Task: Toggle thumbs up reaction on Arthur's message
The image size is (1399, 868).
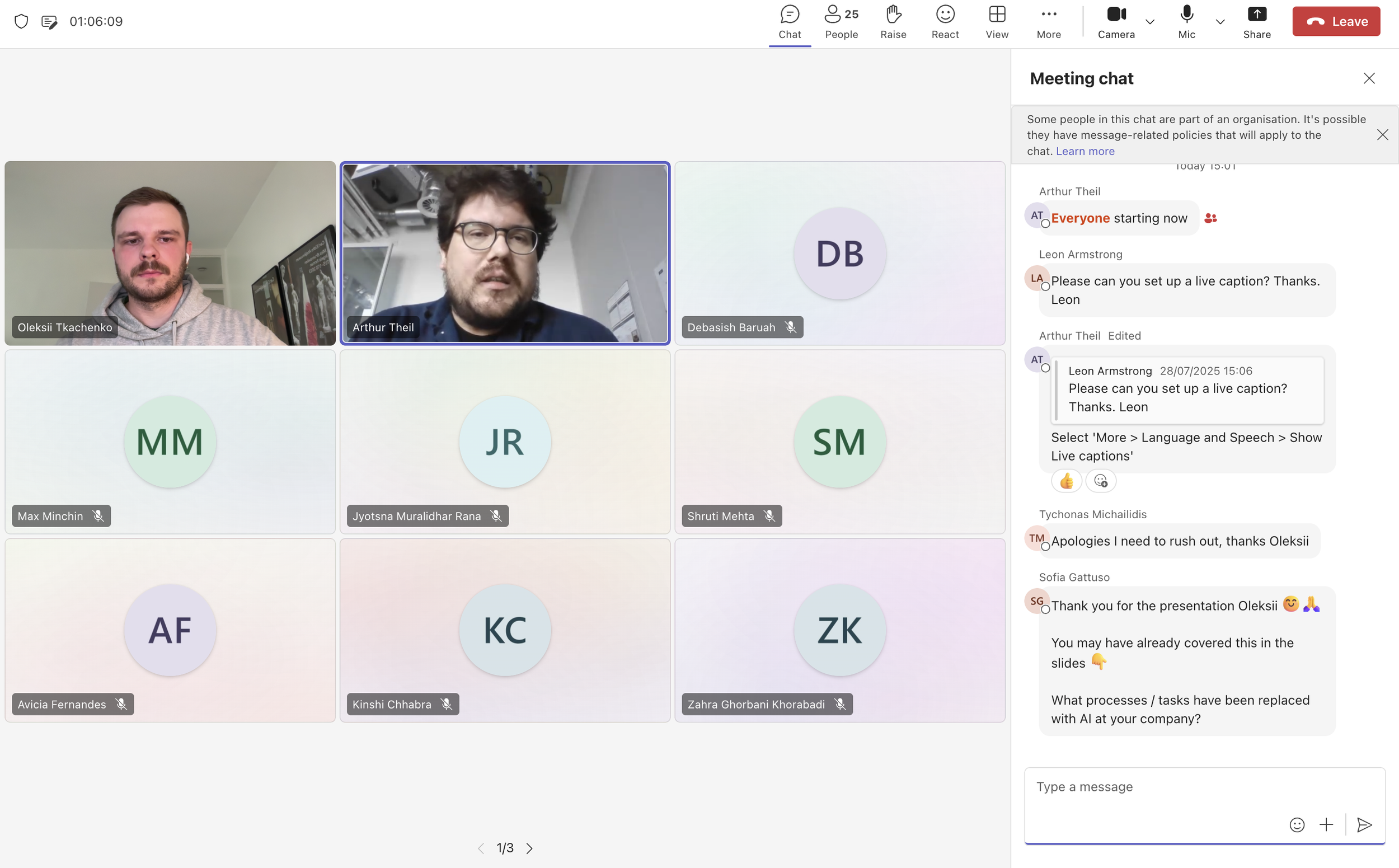Action: [1066, 481]
